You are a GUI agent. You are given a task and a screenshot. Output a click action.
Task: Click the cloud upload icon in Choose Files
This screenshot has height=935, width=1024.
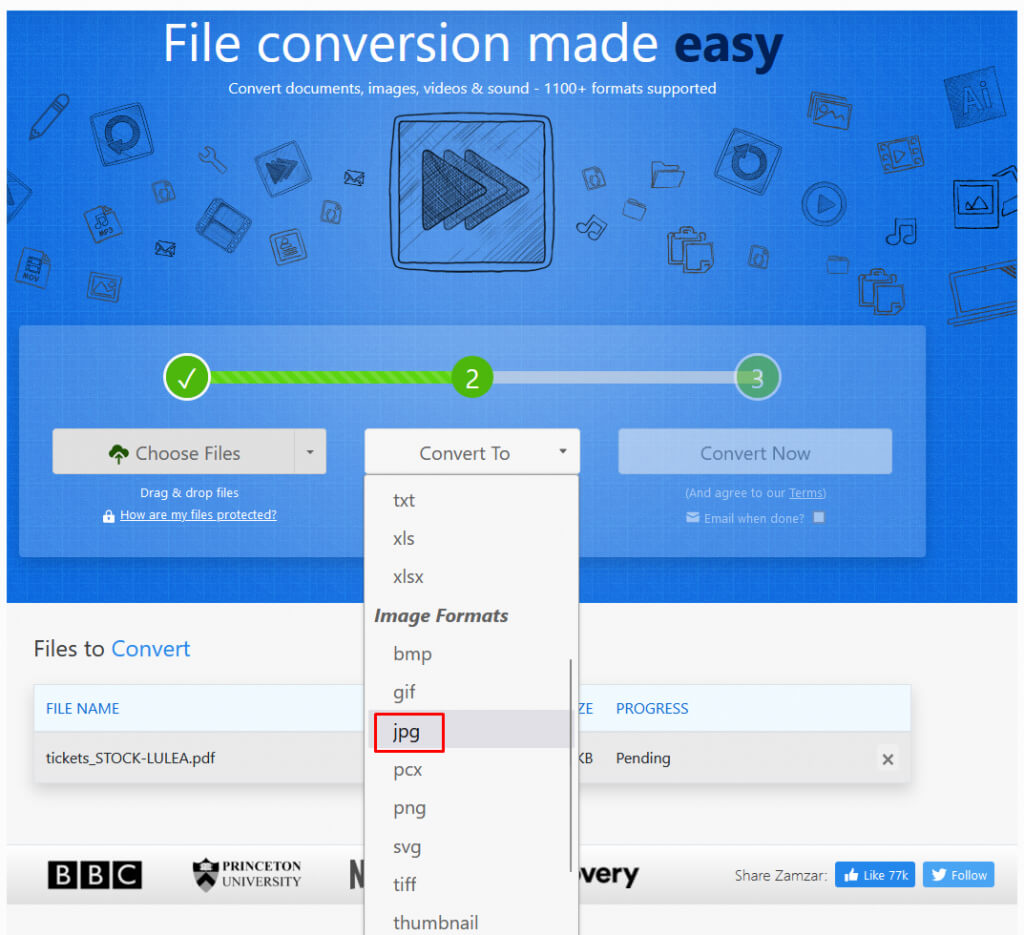[118, 454]
